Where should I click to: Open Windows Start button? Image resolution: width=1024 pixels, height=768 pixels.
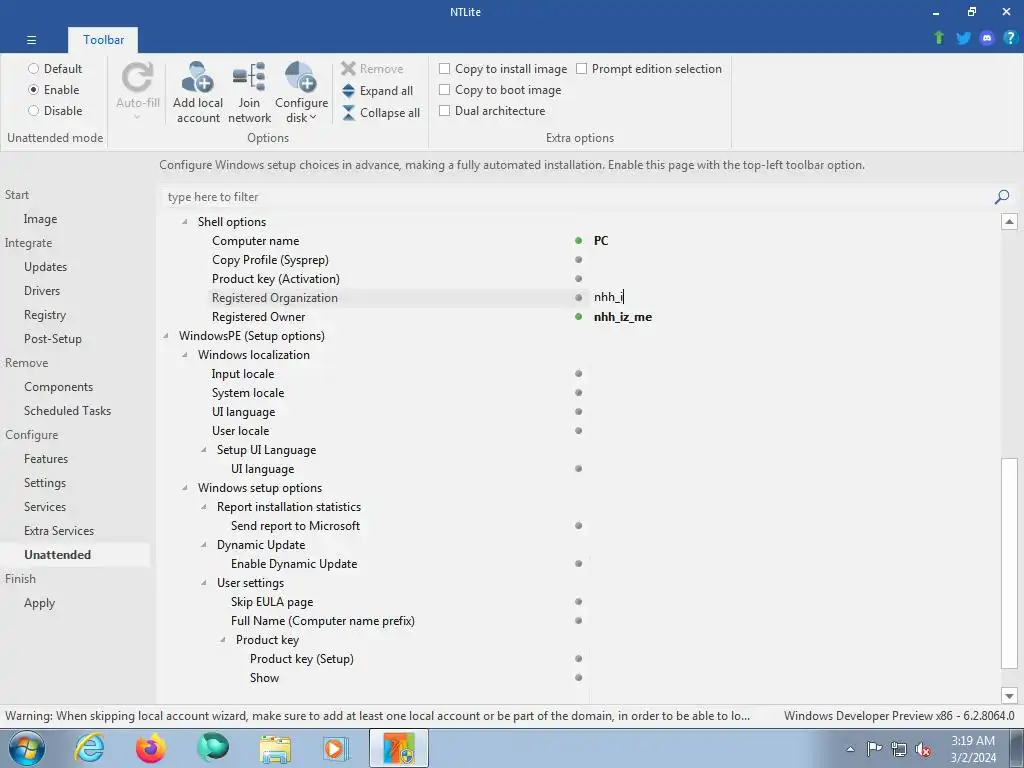pos(27,748)
